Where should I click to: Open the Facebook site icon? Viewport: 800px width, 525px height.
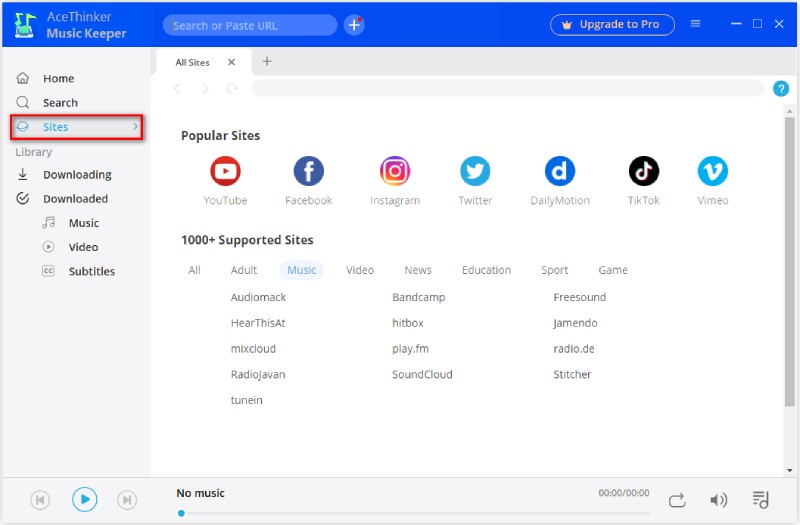(x=308, y=171)
